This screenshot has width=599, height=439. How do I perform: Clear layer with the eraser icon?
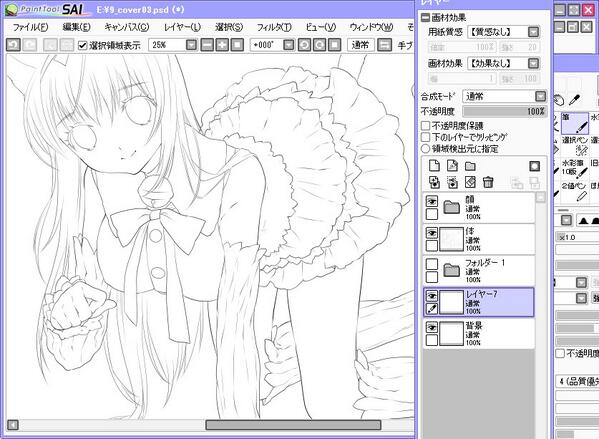pos(470,182)
